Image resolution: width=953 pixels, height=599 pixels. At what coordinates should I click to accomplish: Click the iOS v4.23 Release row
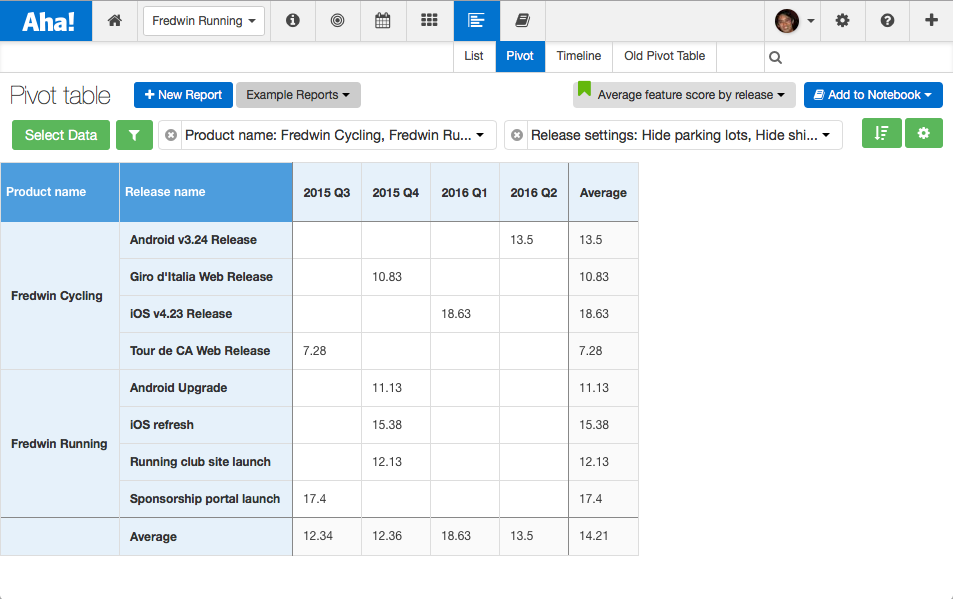pyautogui.click(x=206, y=314)
